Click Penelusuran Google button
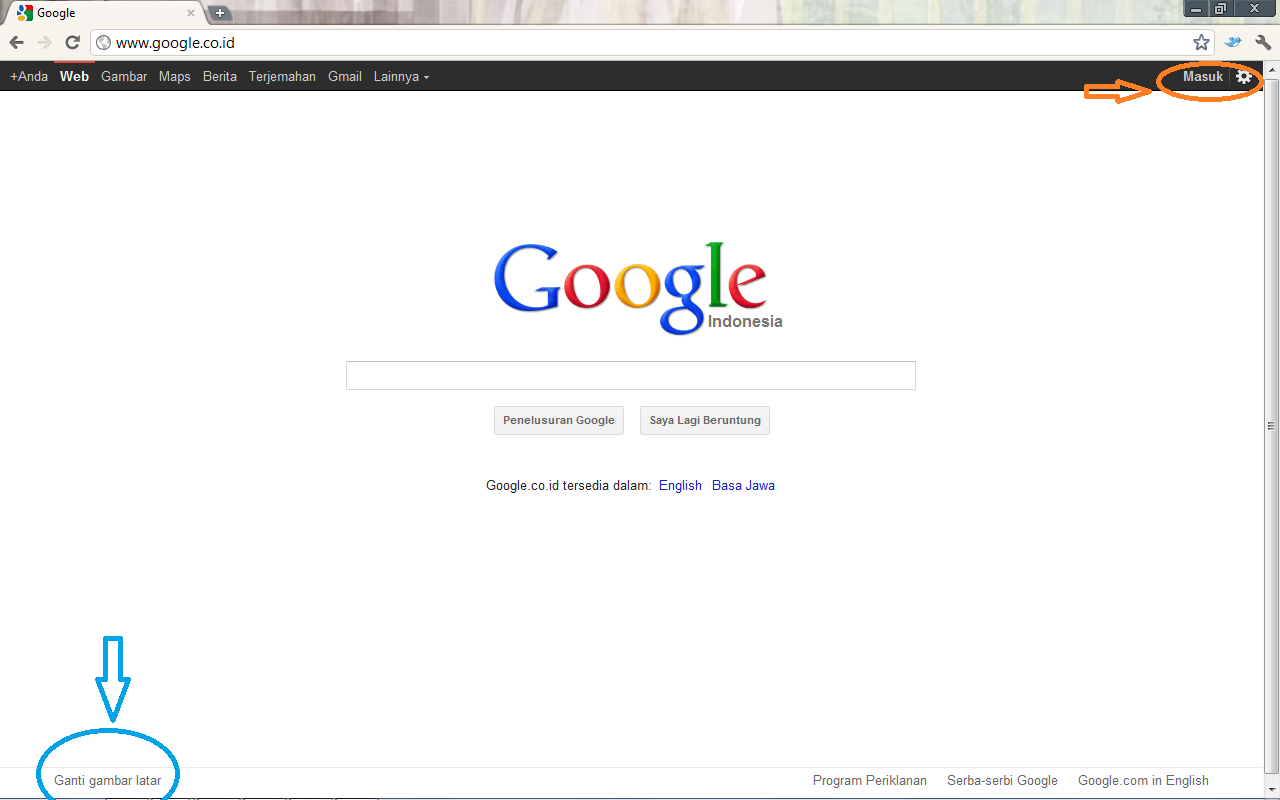 559,420
